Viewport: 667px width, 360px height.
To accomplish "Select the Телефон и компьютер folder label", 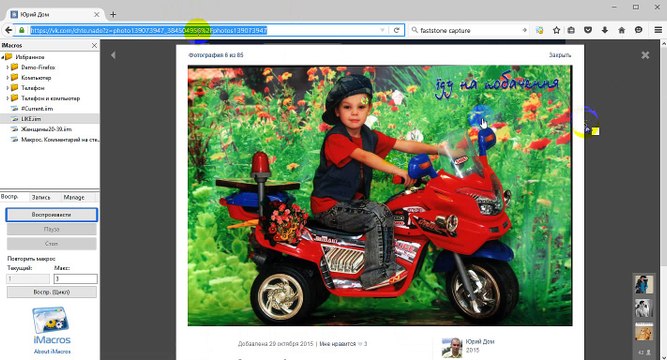I will [x=51, y=98].
